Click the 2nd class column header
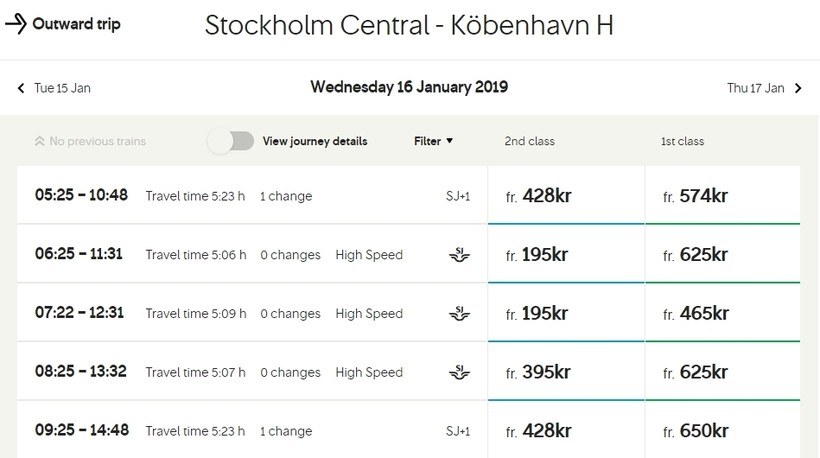This screenshot has width=820, height=458. coord(529,141)
